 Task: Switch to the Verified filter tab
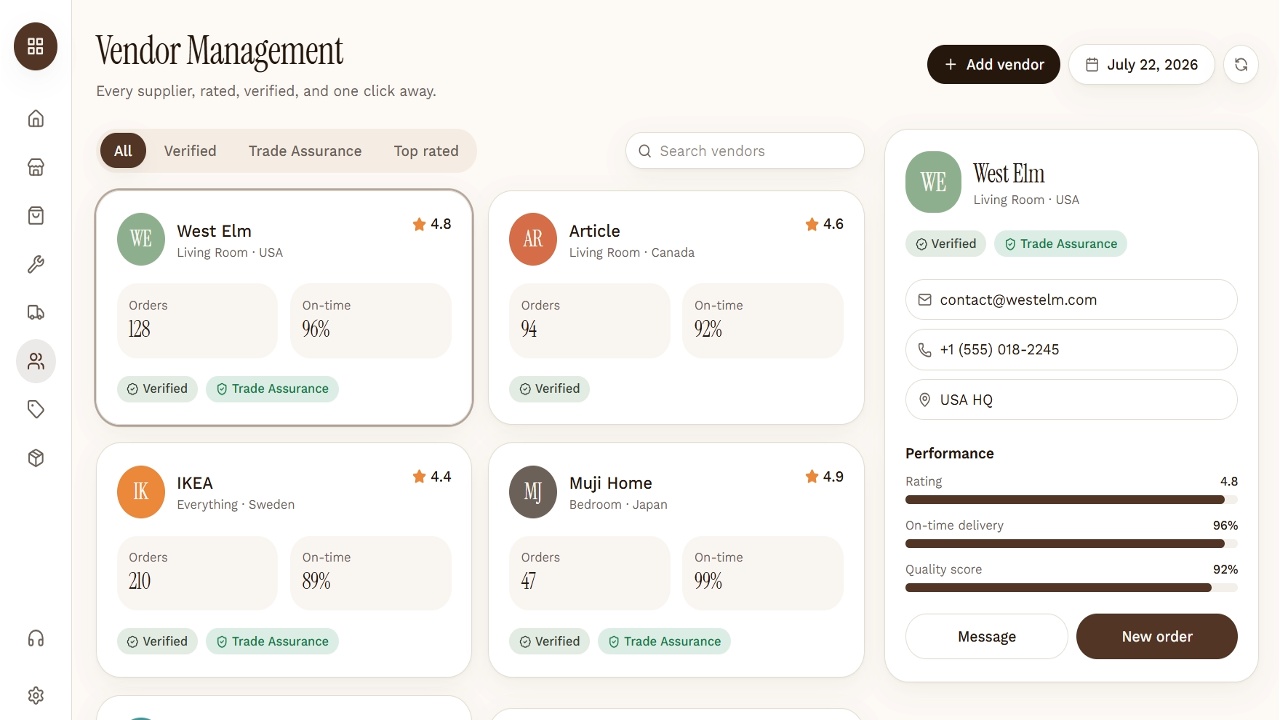190,151
